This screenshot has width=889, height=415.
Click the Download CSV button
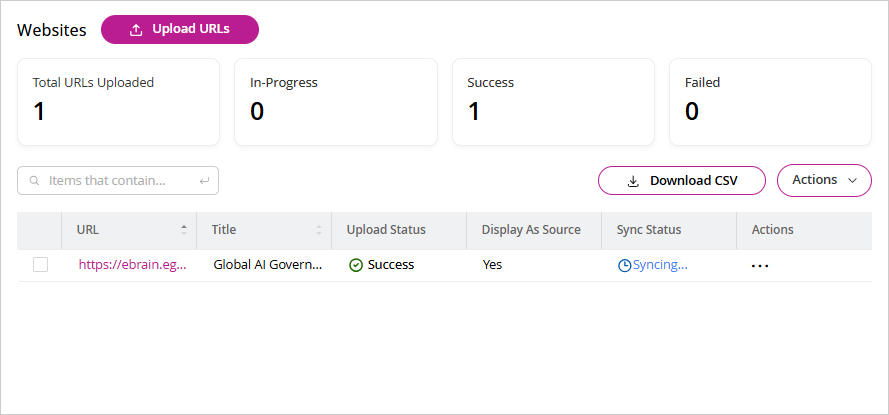[682, 181]
